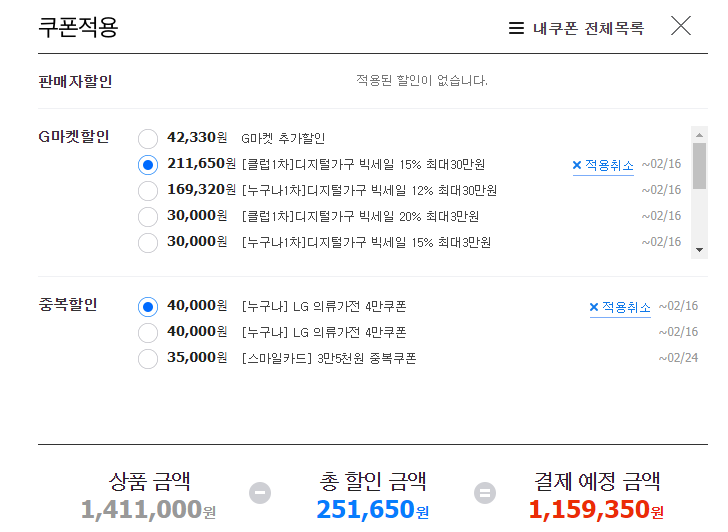
Task: Click the [스마일카드] 3만5천원 중복쿠폰 label
Action: click(x=329, y=358)
